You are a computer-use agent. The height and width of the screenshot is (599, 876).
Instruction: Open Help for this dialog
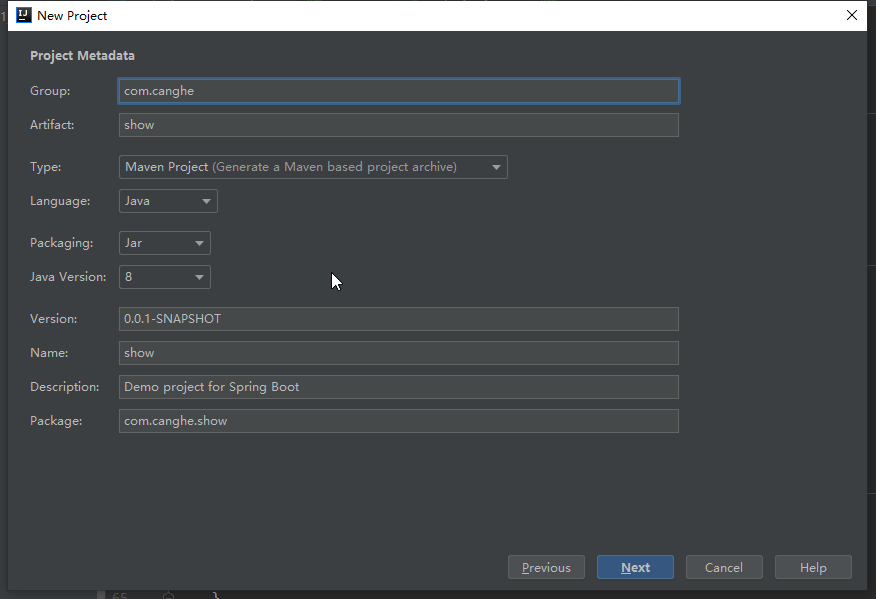point(813,567)
